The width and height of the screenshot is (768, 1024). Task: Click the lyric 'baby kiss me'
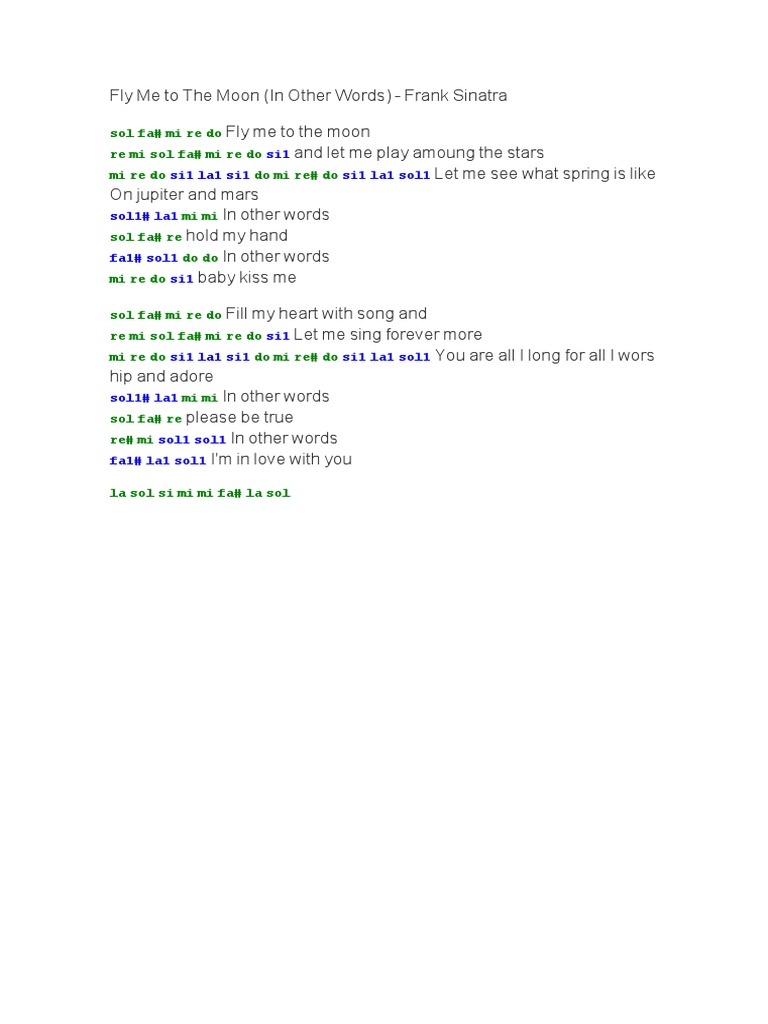(247, 278)
